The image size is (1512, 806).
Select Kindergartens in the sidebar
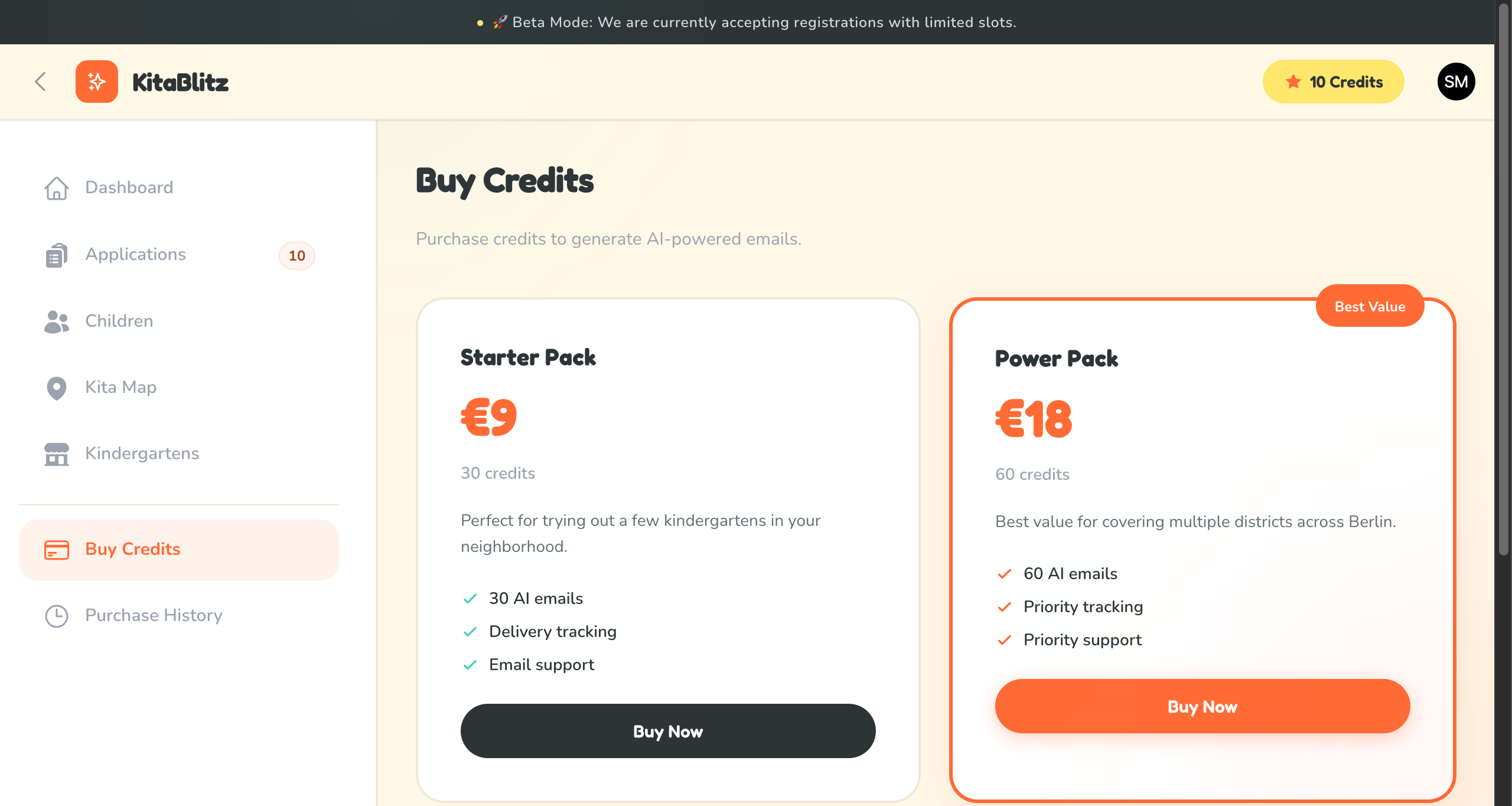pos(142,453)
